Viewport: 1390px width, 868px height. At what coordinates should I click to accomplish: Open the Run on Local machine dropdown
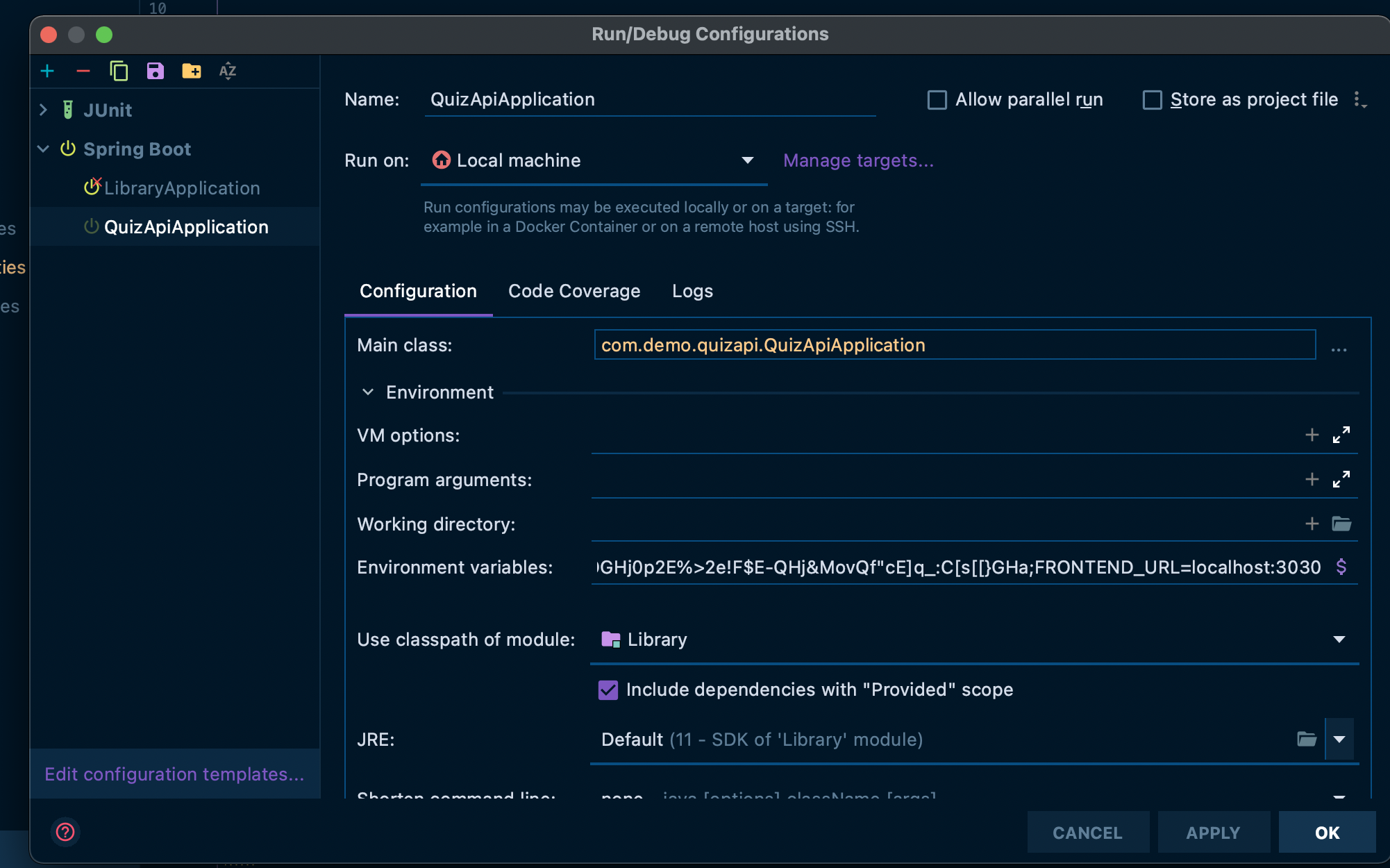pos(747,160)
